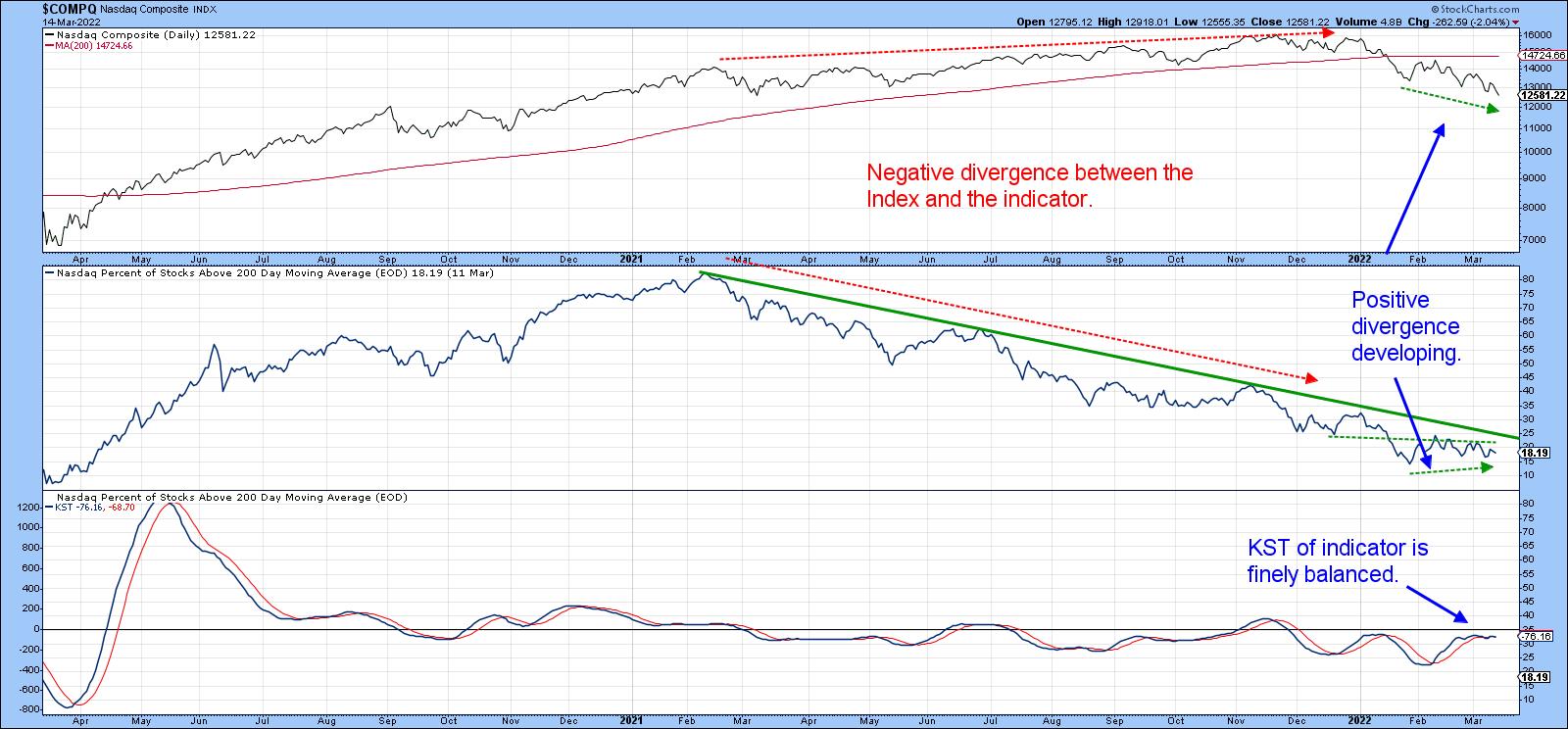The width and height of the screenshot is (1568, 729).
Task: Click the -400 label on the KST scale
Action: click(27, 670)
